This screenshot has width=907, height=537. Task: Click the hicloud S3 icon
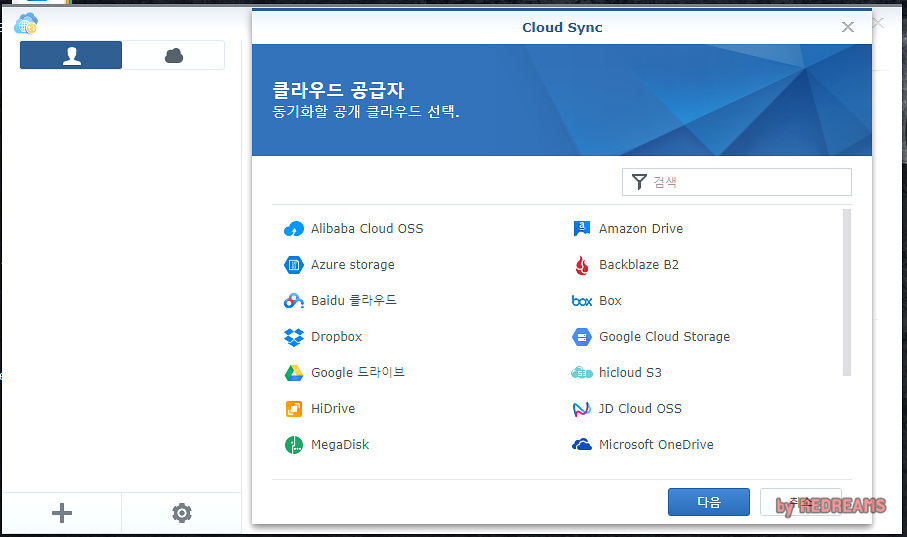(x=582, y=373)
